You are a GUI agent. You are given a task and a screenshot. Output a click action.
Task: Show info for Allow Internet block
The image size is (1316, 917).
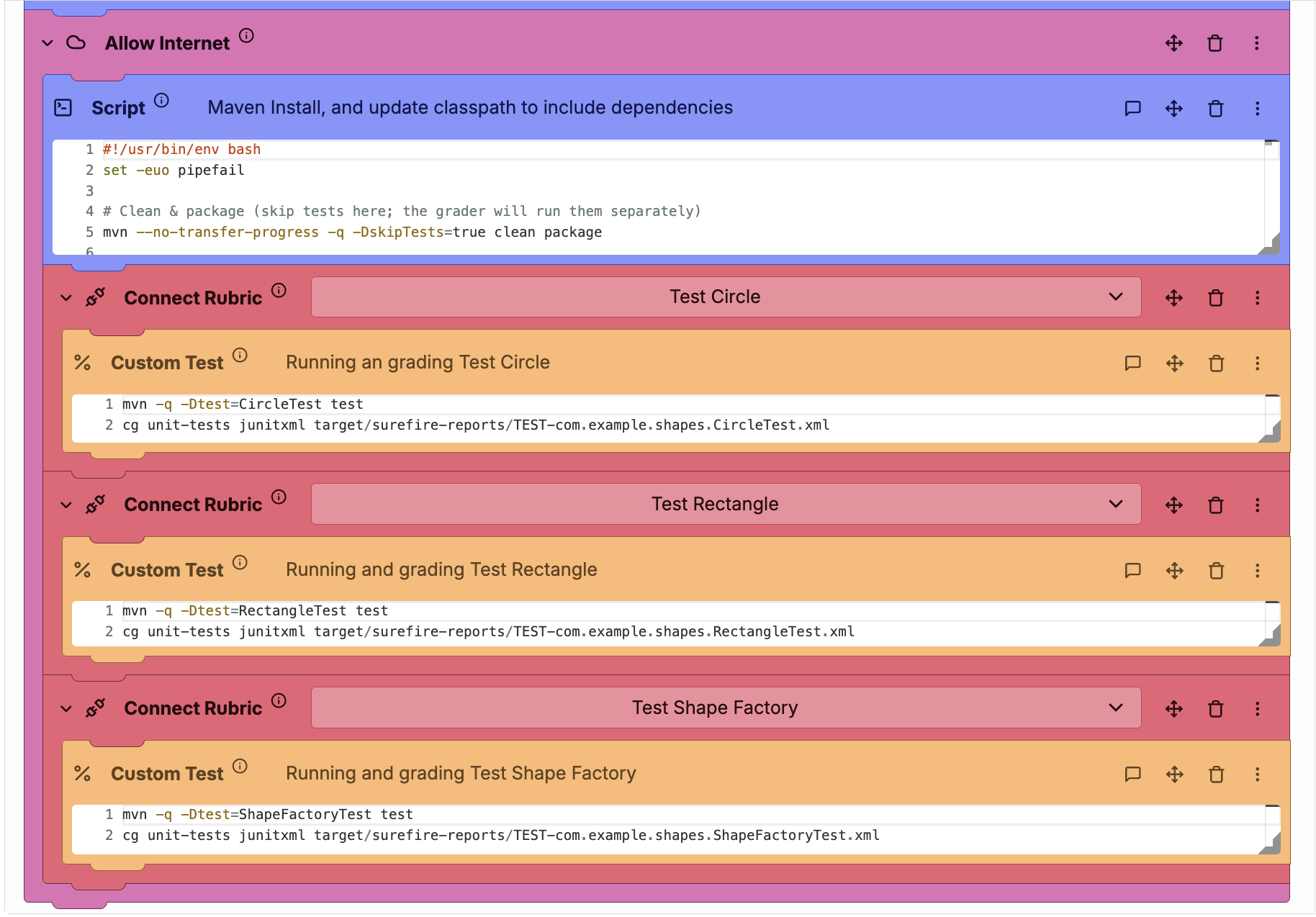(x=246, y=36)
